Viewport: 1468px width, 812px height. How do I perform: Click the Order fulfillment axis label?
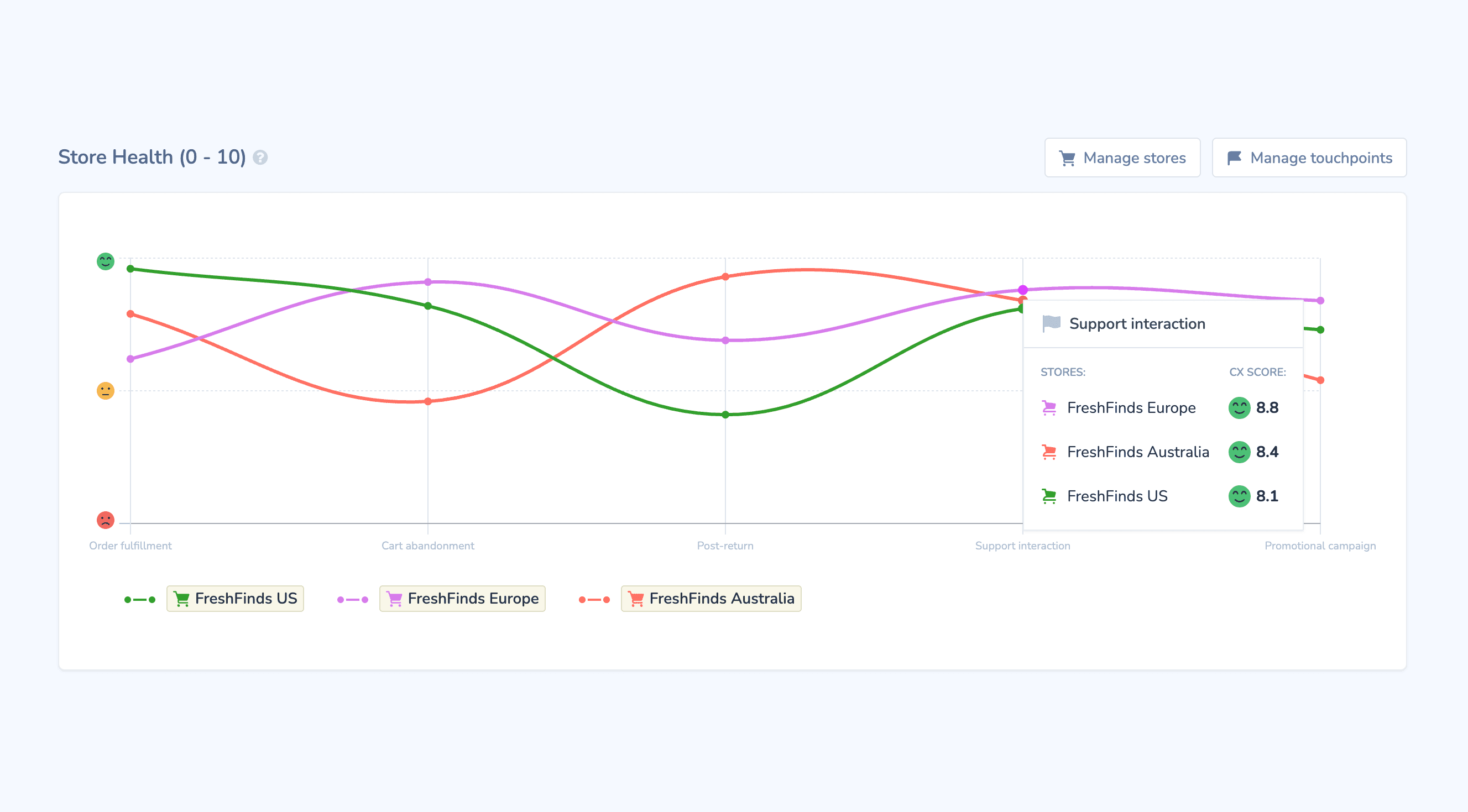pos(130,546)
